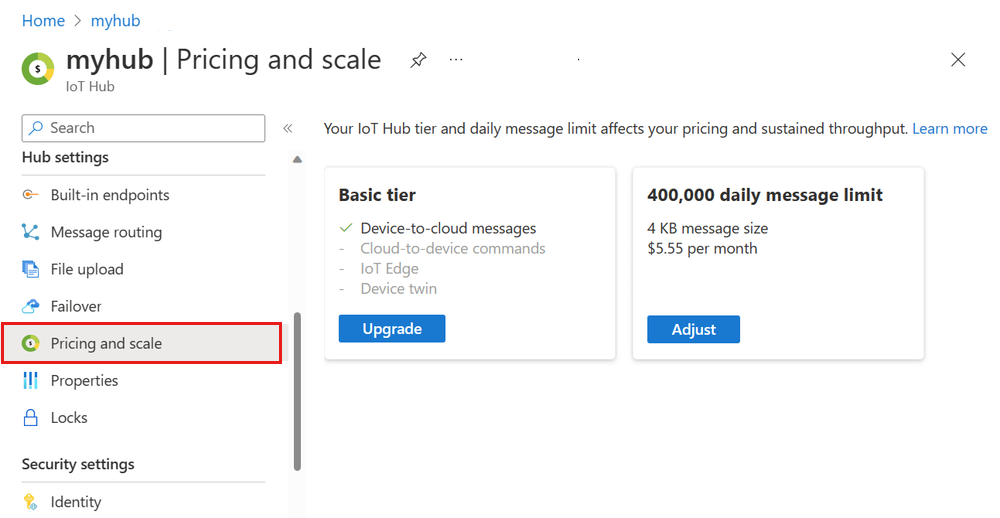
Task: Click the Adjust button
Action: click(x=693, y=329)
